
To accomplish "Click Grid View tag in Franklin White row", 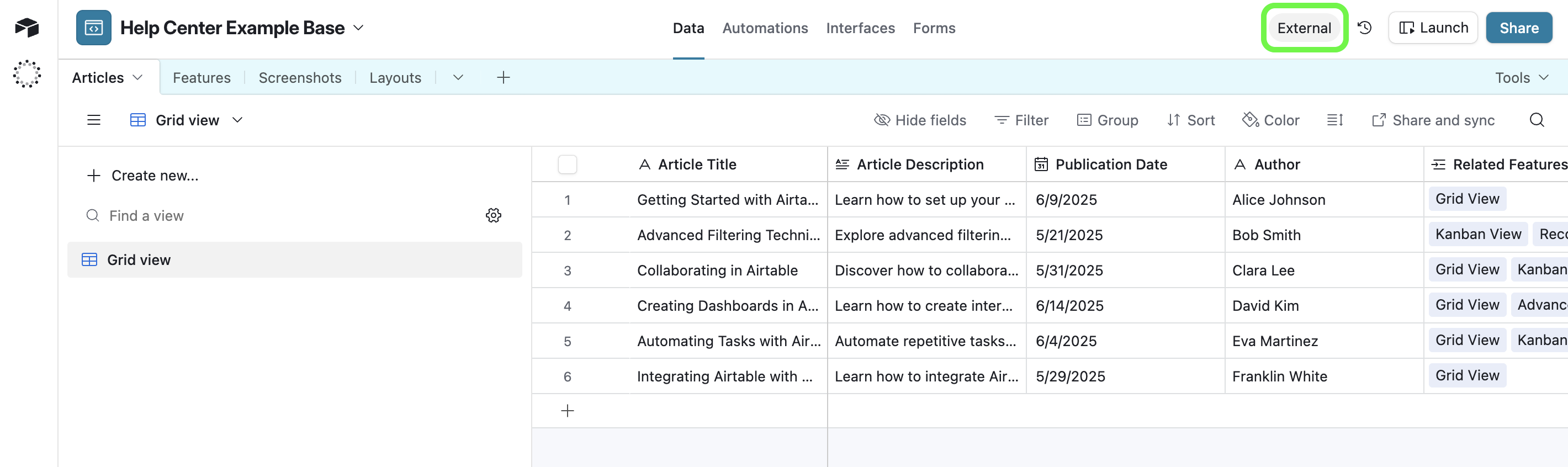I will [x=1467, y=376].
